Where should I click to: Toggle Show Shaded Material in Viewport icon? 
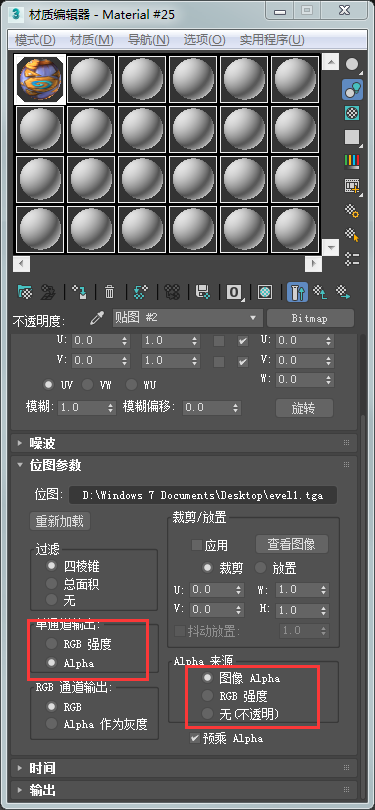(265, 292)
